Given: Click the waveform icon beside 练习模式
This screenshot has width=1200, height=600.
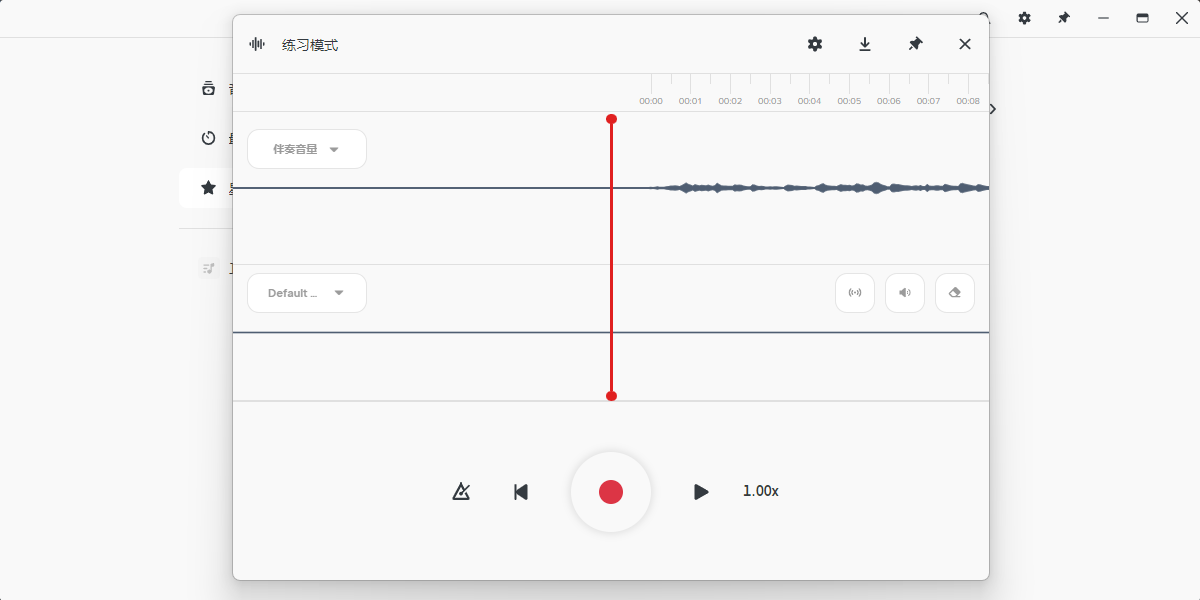Looking at the screenshot, I should (257, 44).
